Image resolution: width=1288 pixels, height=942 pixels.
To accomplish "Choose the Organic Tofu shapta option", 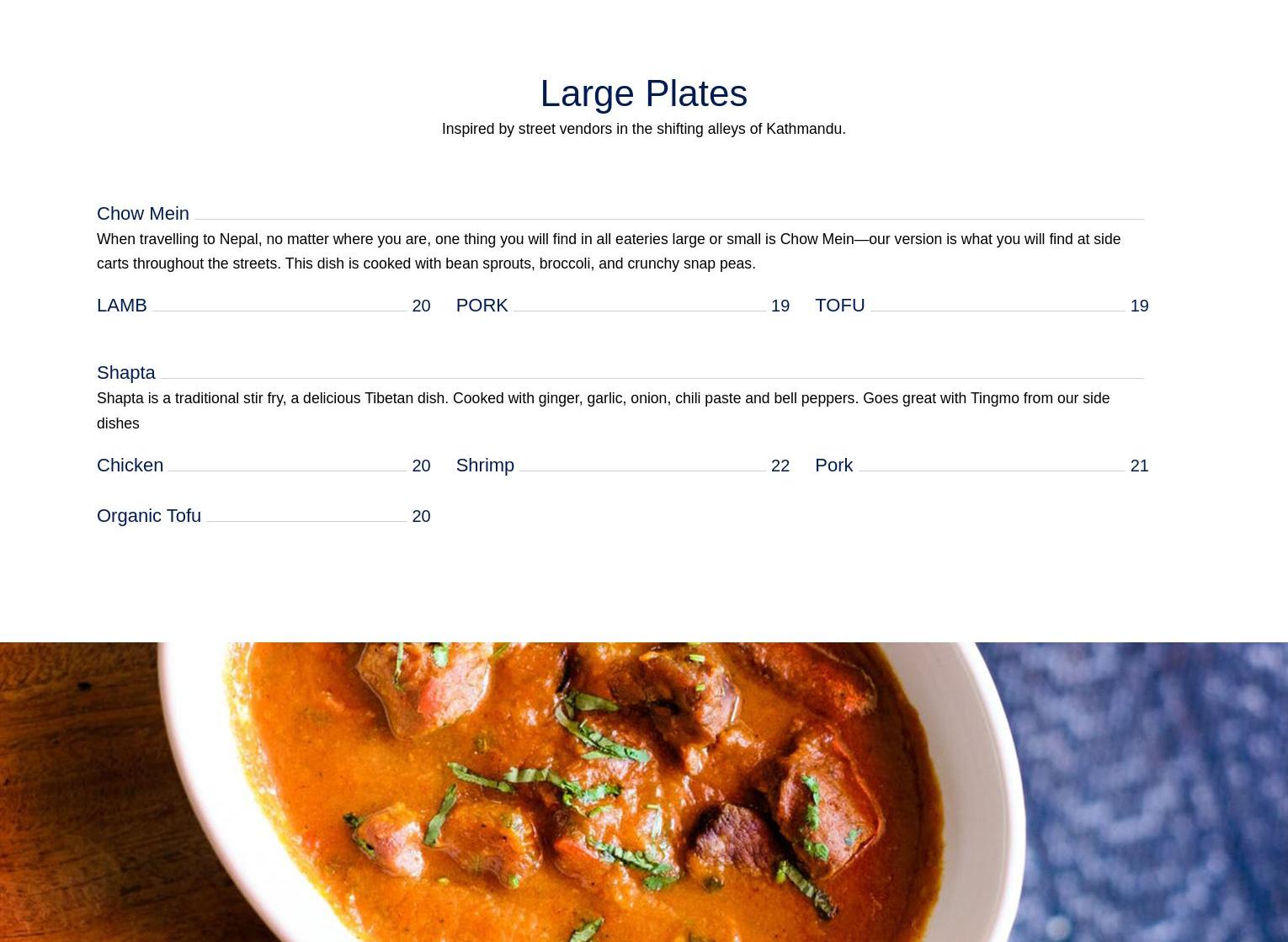I will [x=149, y=515].
